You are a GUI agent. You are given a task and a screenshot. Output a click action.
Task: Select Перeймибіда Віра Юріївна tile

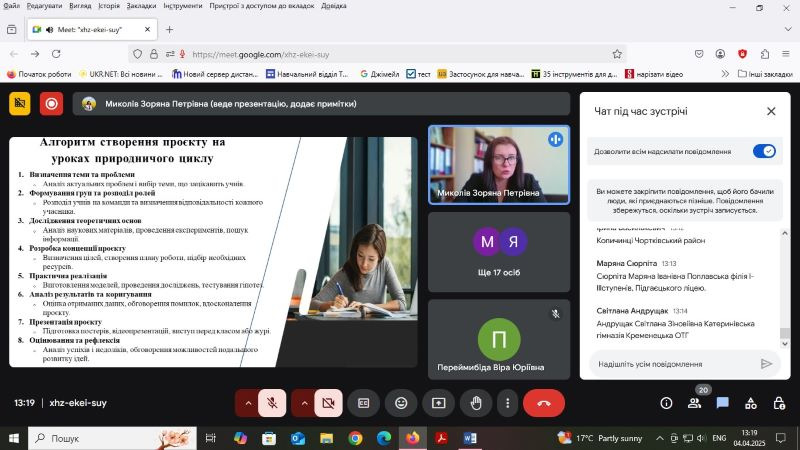(499, 339)
